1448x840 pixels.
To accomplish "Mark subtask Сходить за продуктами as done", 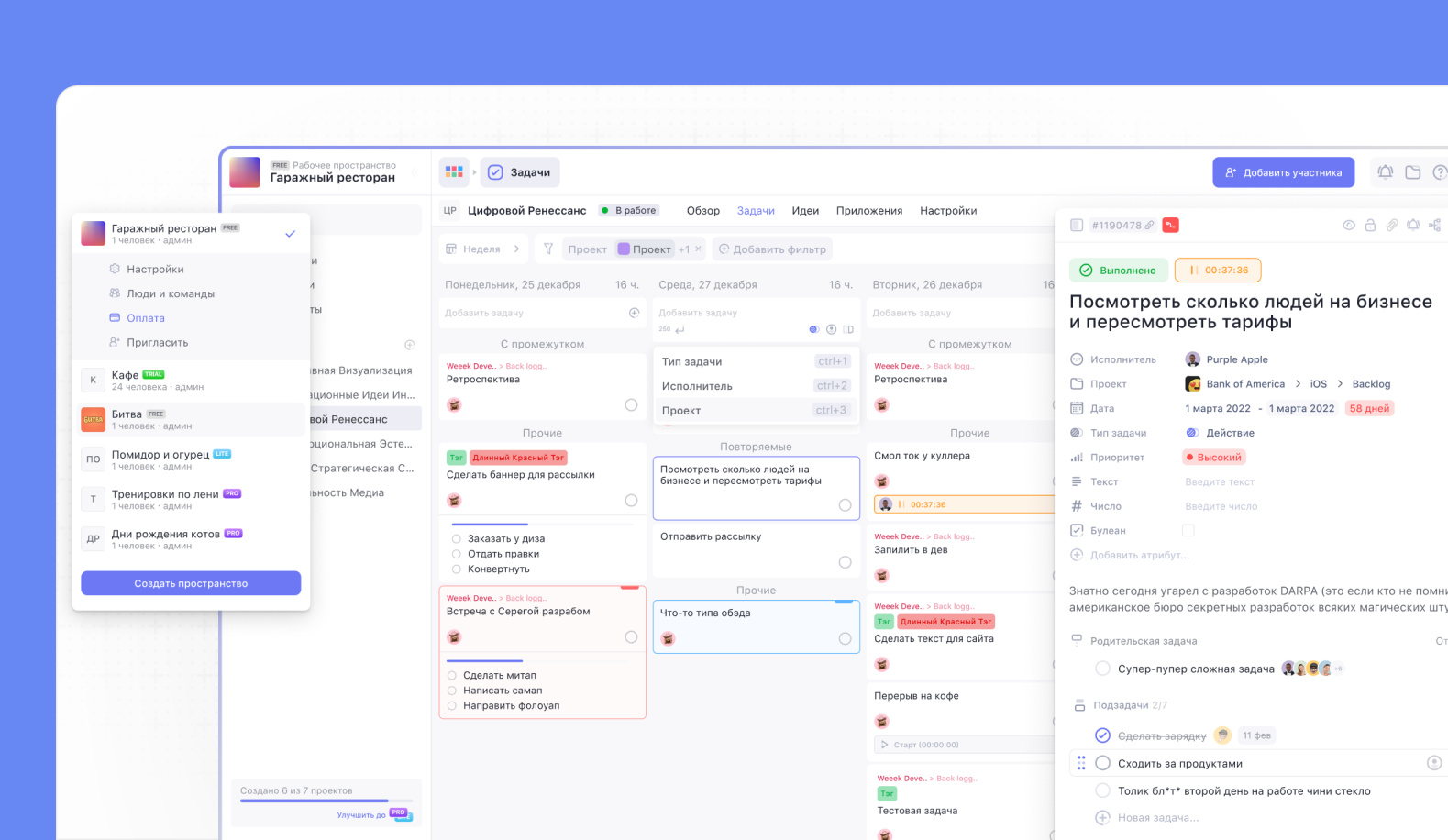I will pyautogui.click(x=1103, y=763).
